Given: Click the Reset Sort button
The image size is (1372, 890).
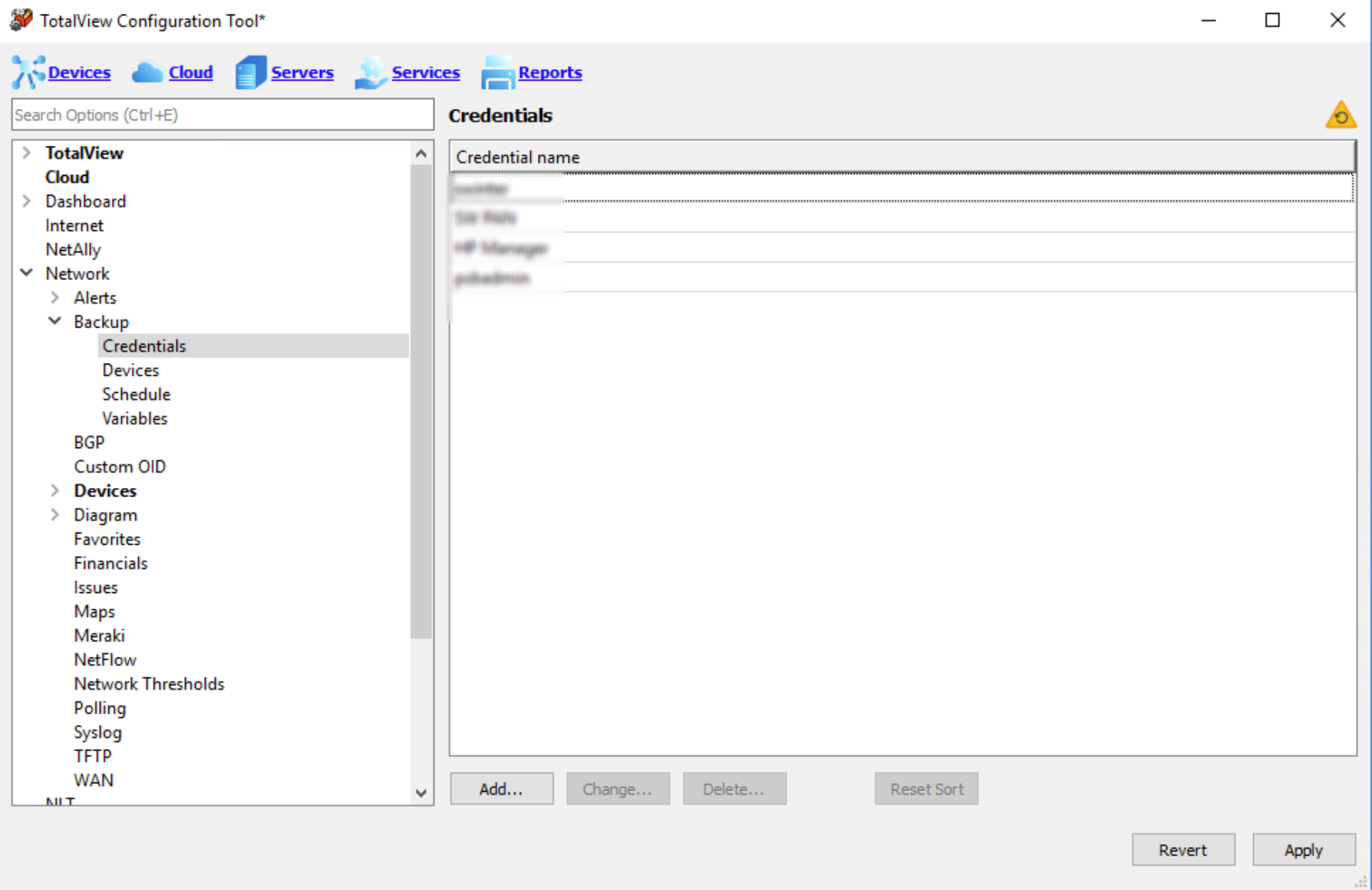Looking at the screenshot, I should [926, 789].
